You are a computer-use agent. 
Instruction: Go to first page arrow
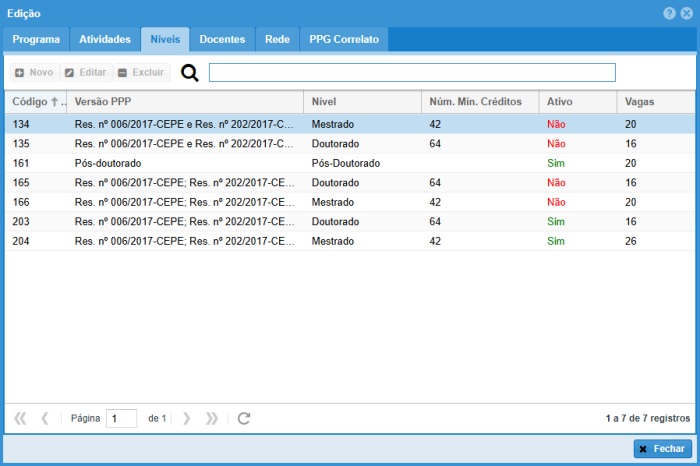click(20, 418)
